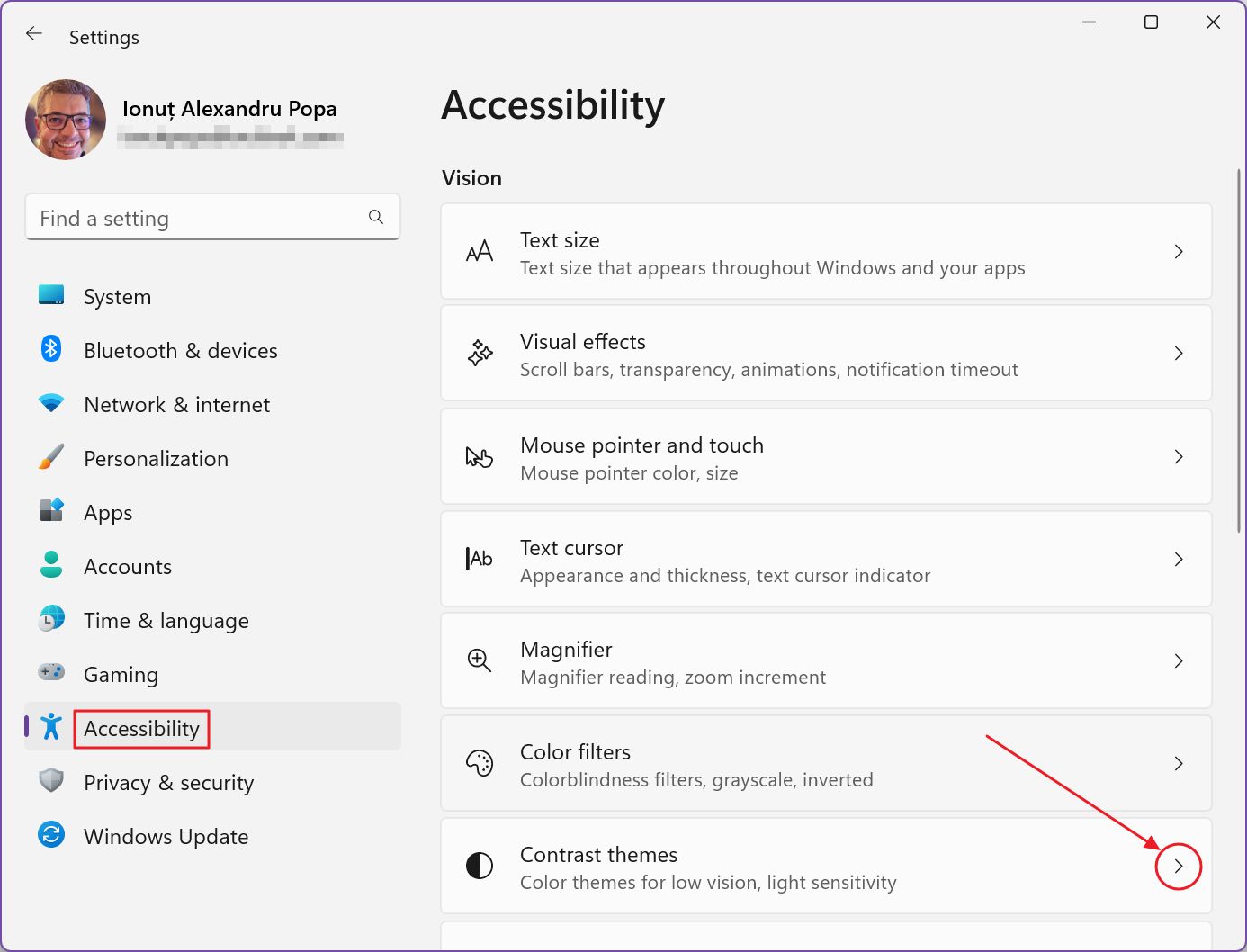Open Mouse pointer and touch setting
Image resolution: width=1247 pixels, height=952 pixels.
(826, 456)
